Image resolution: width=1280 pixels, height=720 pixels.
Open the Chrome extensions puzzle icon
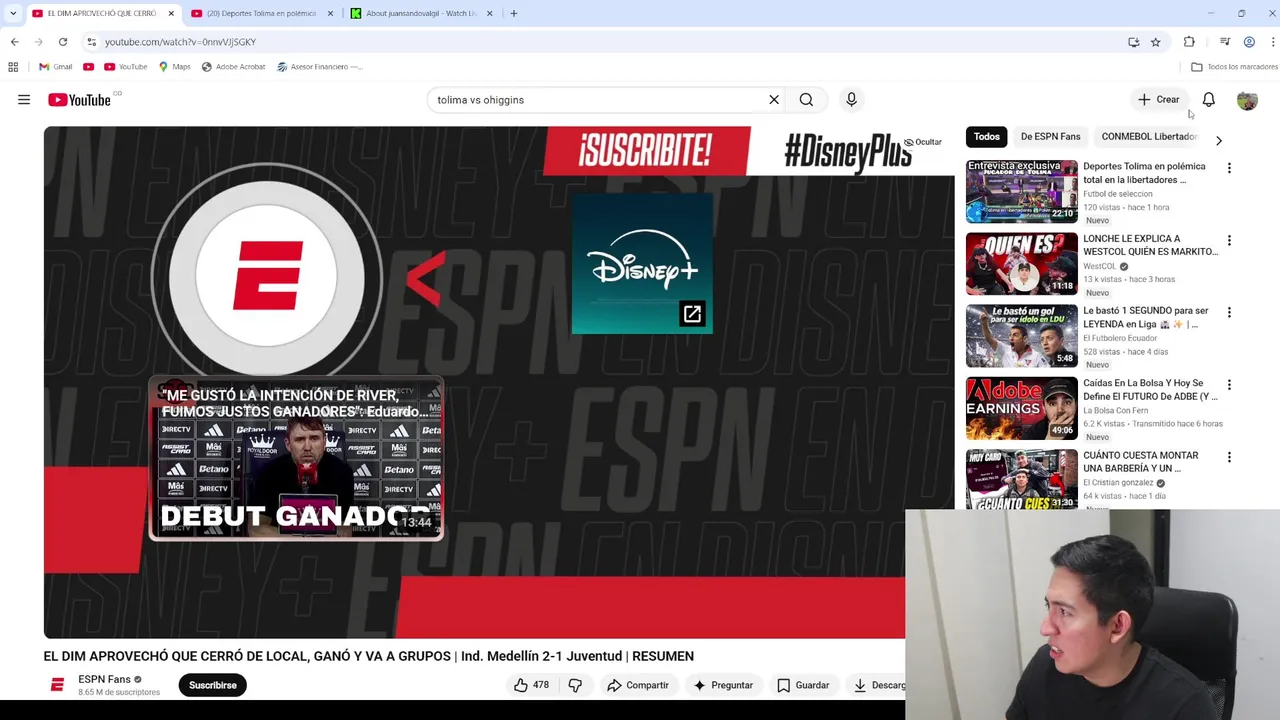tap(1189, 42)
